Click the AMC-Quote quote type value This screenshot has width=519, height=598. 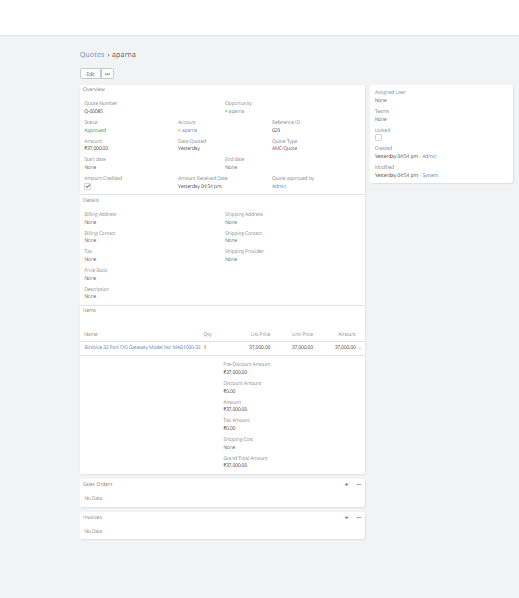(x=284, y=148)
